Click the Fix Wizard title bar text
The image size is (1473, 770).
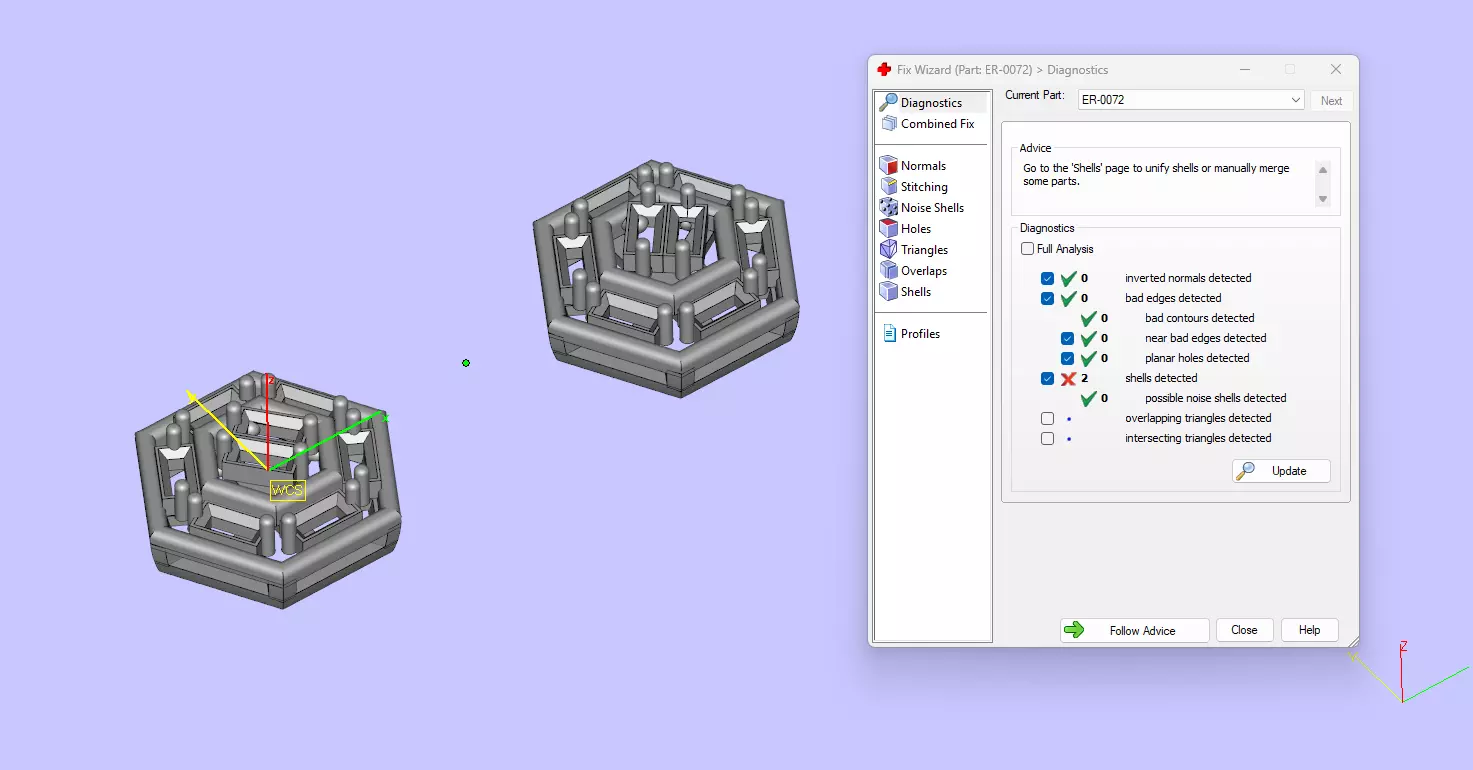(1002, 70)
